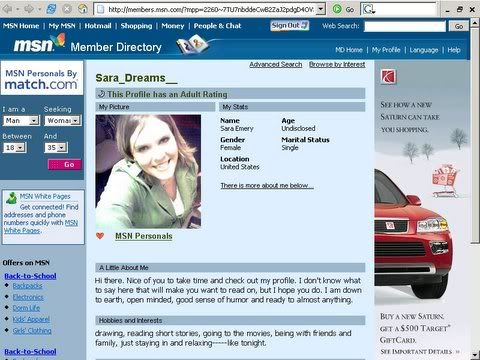Viewport: 480px width, 360px height.
Task: Expand the maximum age 35 dropdown
Action: [56, 147]
